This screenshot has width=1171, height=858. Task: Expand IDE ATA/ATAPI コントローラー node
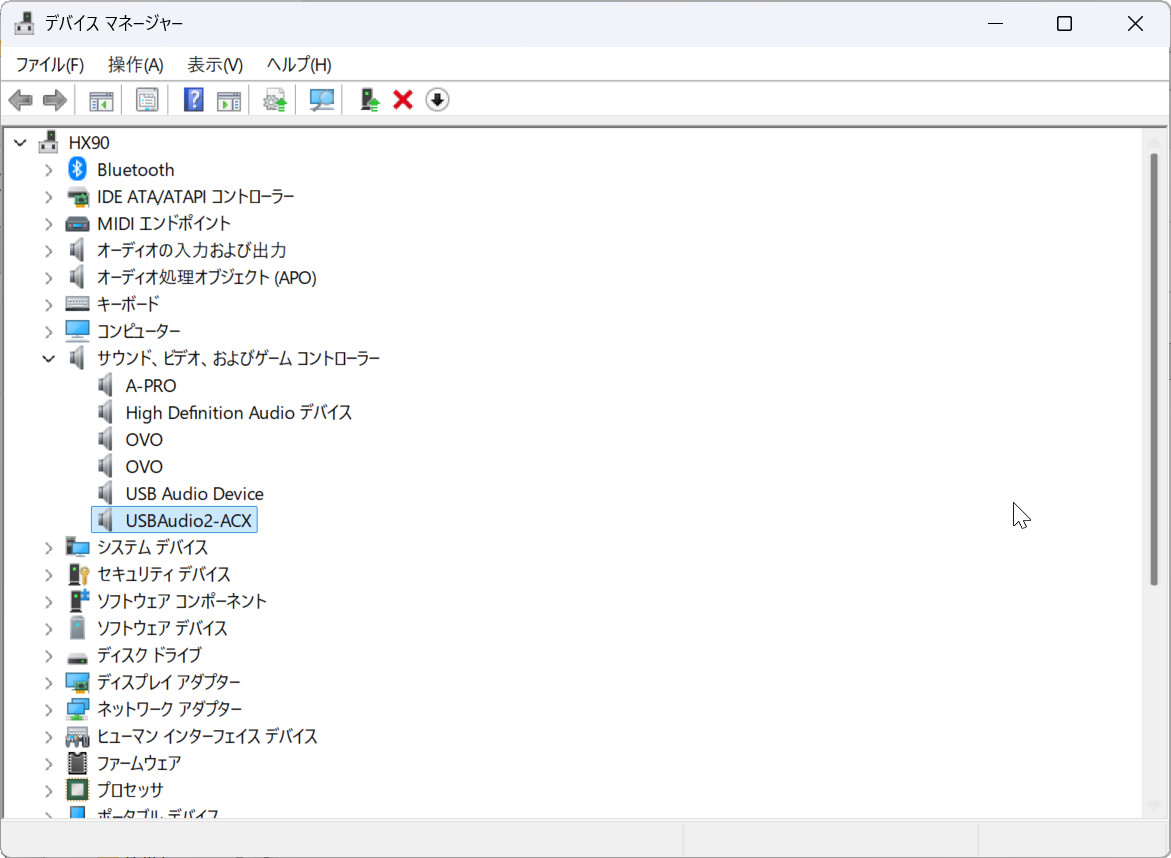click(x=49, y=197)
